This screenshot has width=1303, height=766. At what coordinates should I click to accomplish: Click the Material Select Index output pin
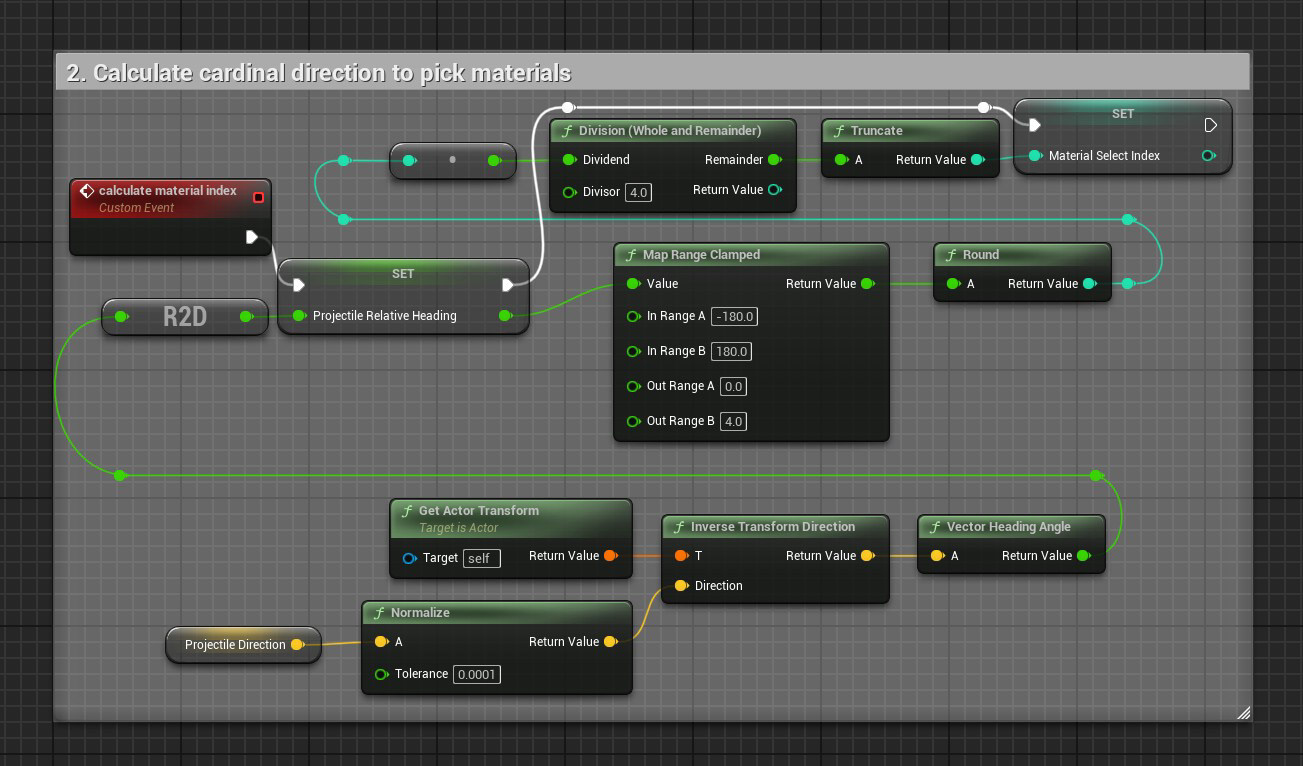point(1209,156)
